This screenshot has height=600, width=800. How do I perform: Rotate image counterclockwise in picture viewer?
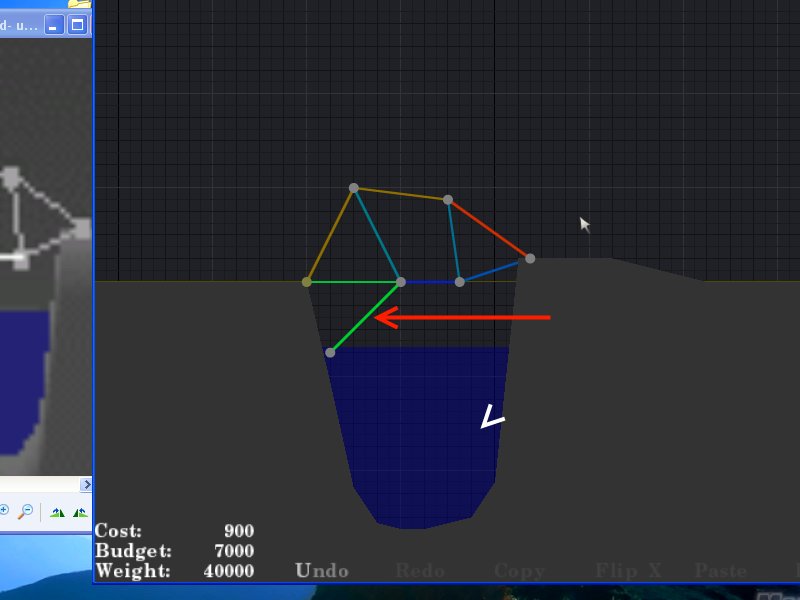point(79,512)
